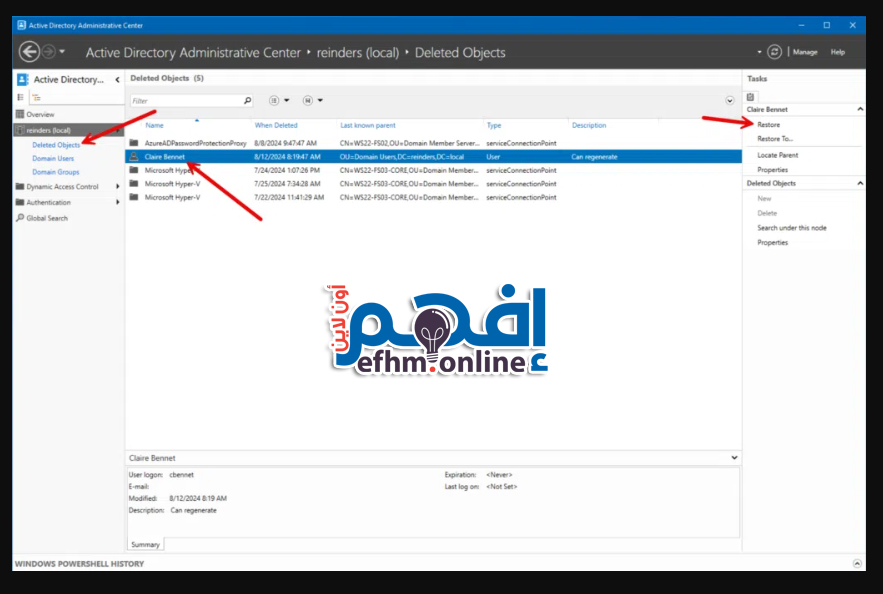Collapse the Claire Bennet tasks section

pyautogui.click(x=859, y=109)
